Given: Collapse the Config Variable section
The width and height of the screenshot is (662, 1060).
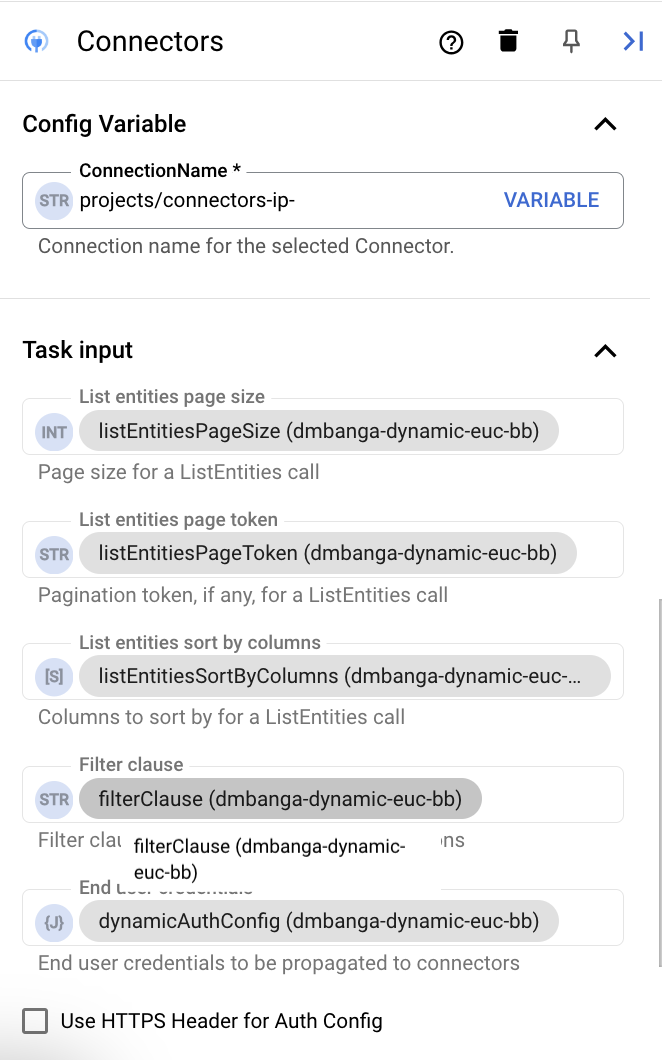Looking at the screenshot, I should pyautogui.click(x=605, y=124).
